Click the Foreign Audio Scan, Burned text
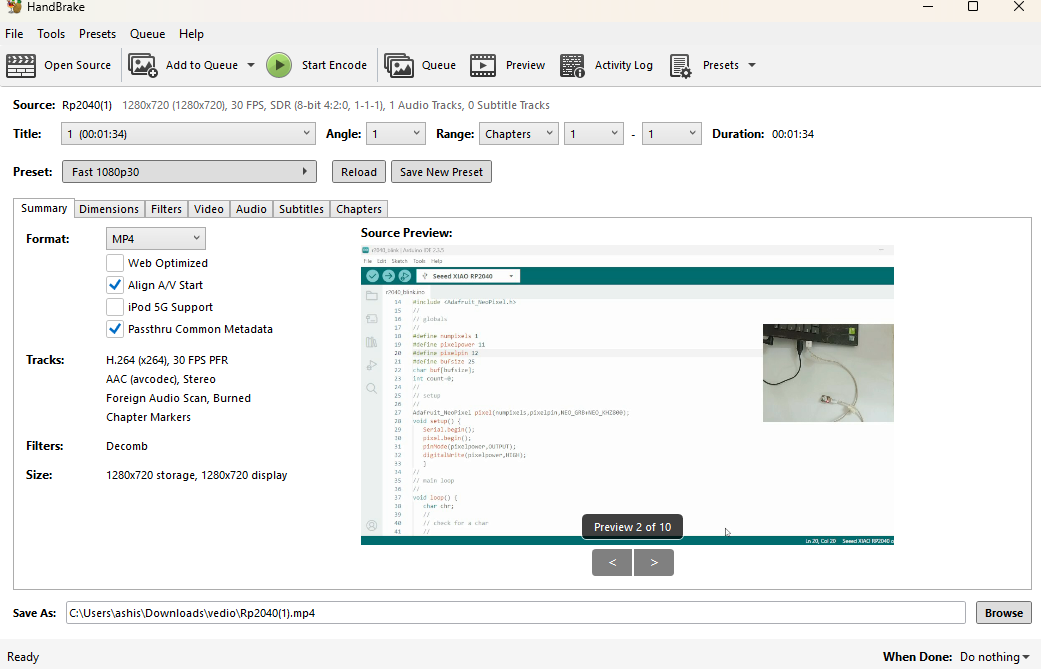Viewport: 1041px width, 669px height. pyautogui.click(x=179, y=398)
